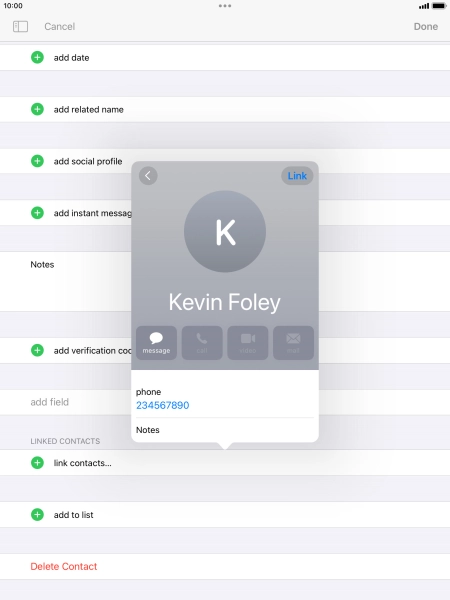Viewport: 450px width, 600px height.
Task: Link the Kevin Foley contact
Action: [297, 176]
